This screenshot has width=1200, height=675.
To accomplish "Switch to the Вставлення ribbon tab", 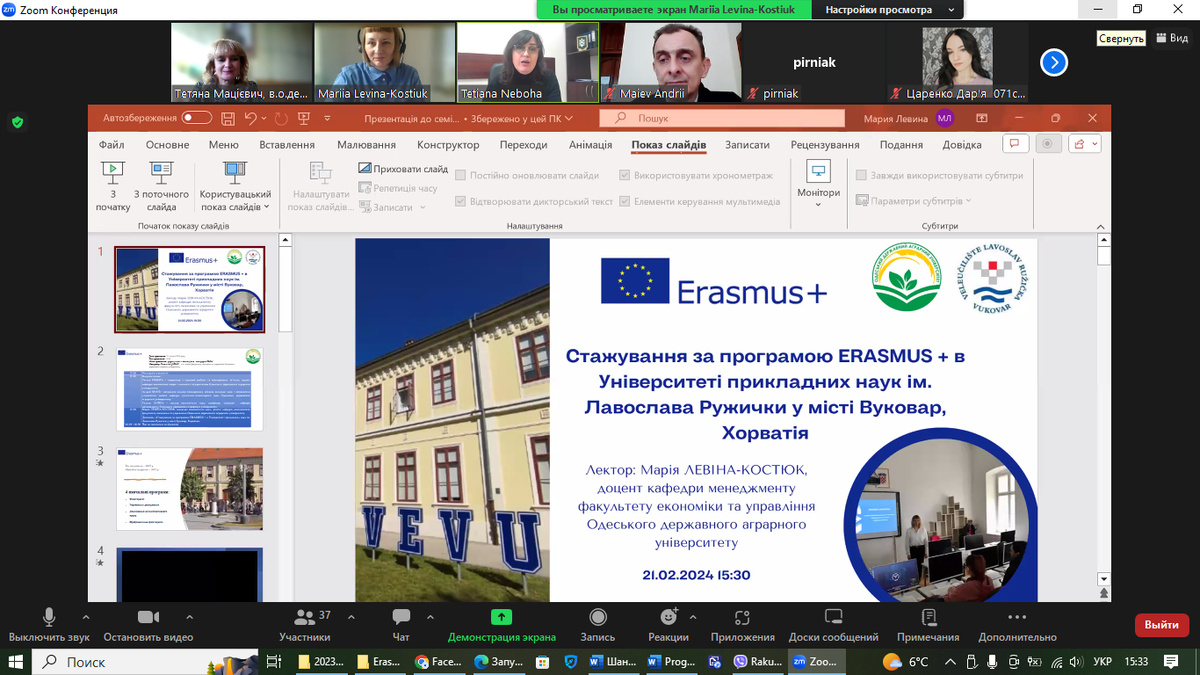I will [287, 145].
